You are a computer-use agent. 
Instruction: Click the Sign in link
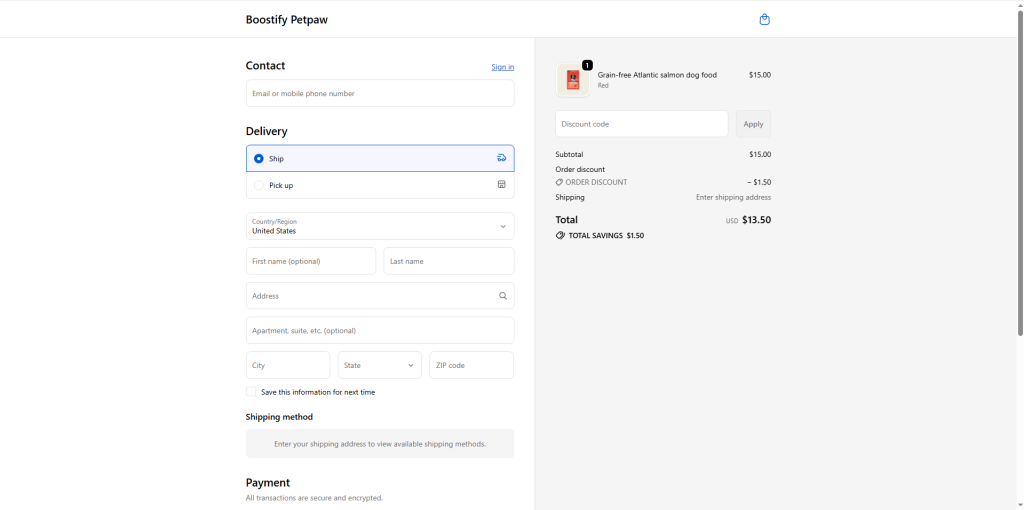tap(502, 67)
